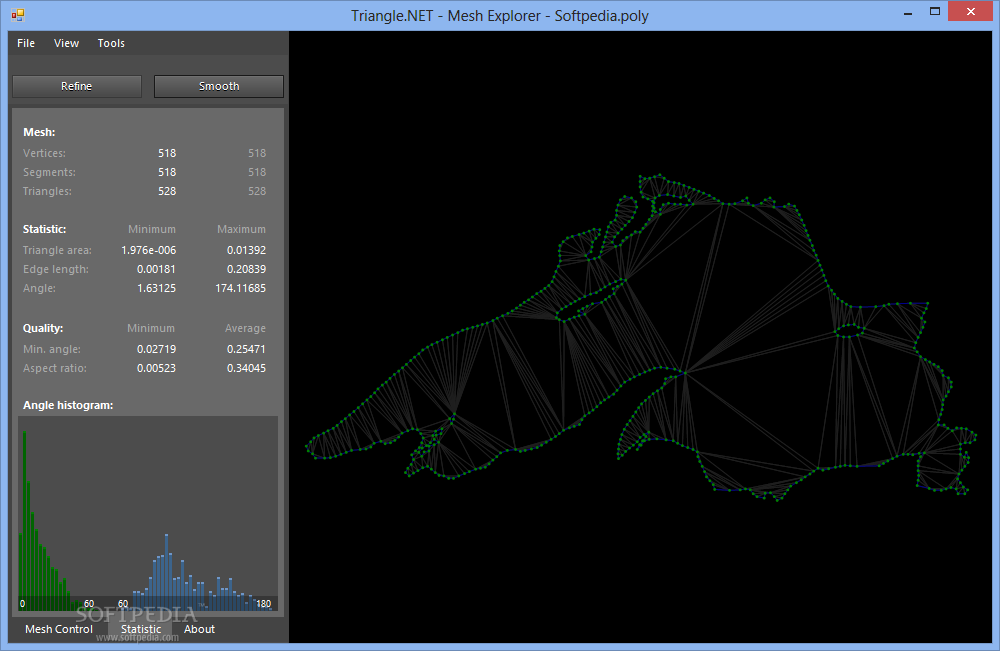
Task: Click the Min. angle average 0.25471
Action: point(246,349)
